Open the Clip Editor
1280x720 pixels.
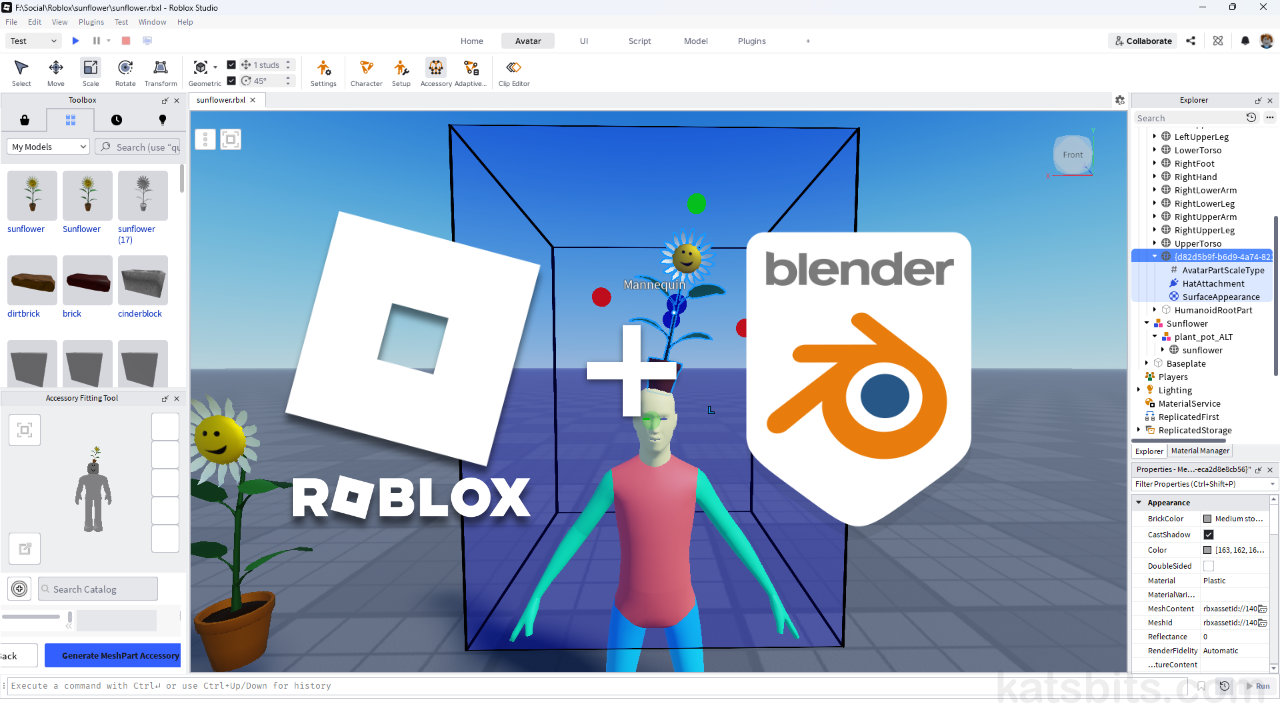[514, 72]
